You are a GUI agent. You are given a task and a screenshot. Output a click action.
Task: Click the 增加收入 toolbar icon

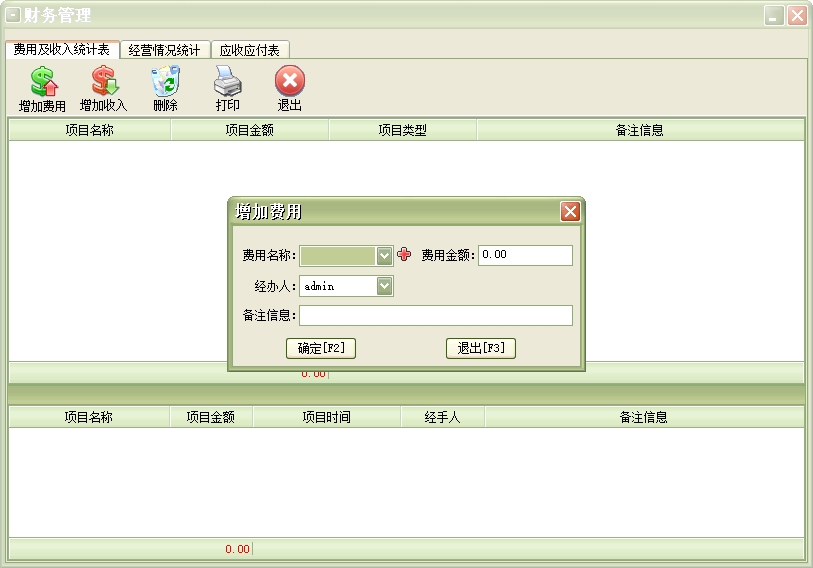103,82
